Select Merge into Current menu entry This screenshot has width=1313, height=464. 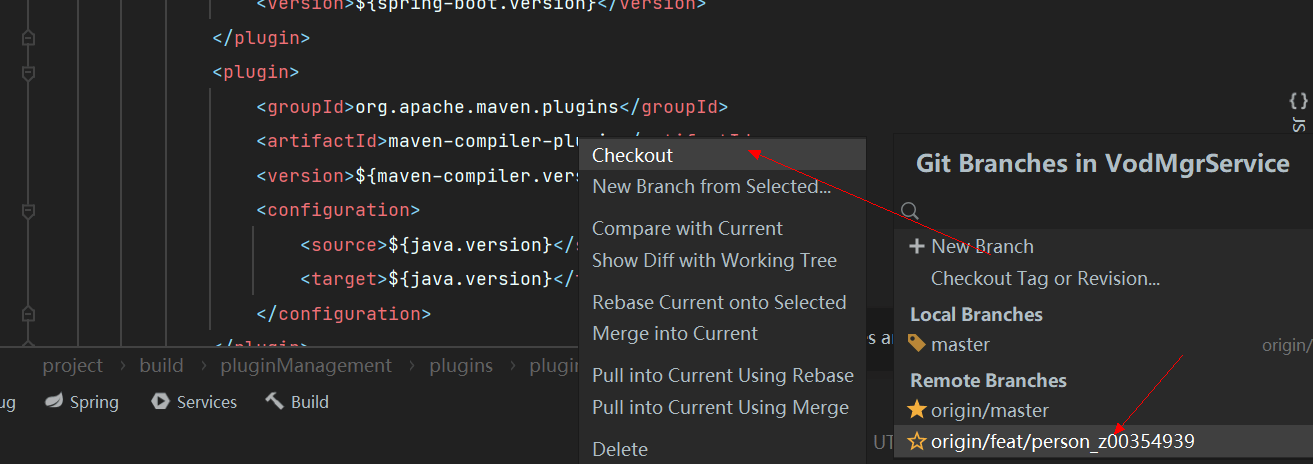point(675,333)
